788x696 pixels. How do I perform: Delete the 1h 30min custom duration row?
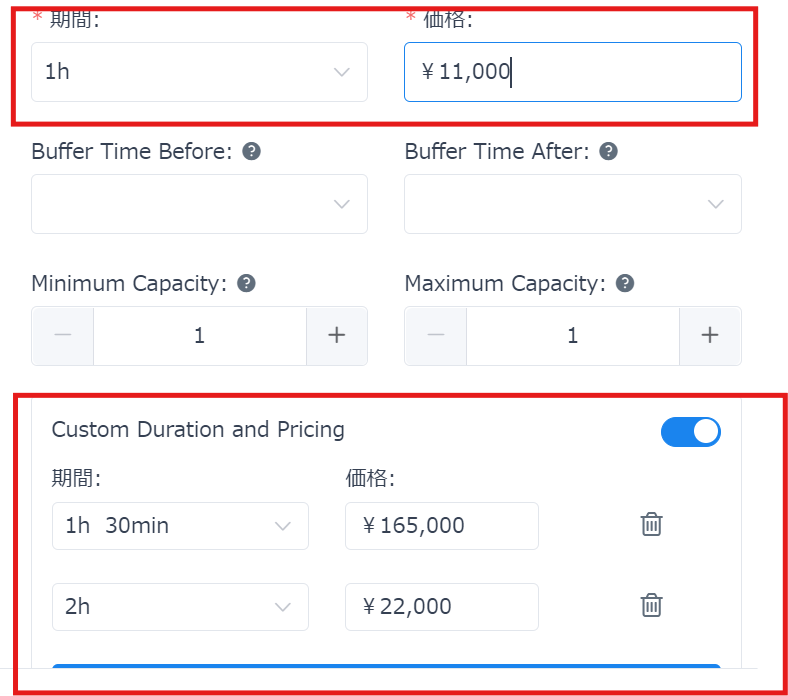pos(651,525)
